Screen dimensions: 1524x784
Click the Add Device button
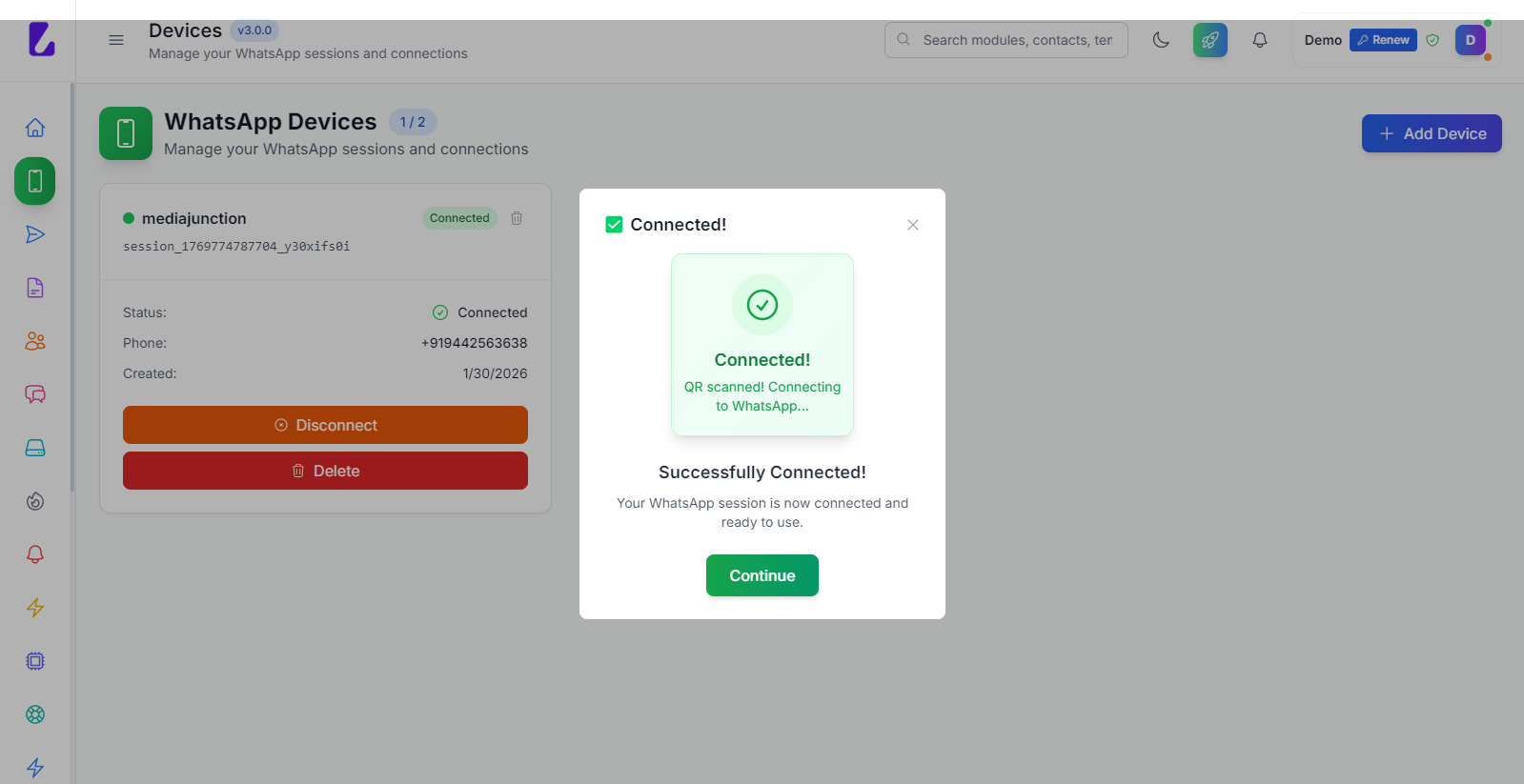point(1431,133)
